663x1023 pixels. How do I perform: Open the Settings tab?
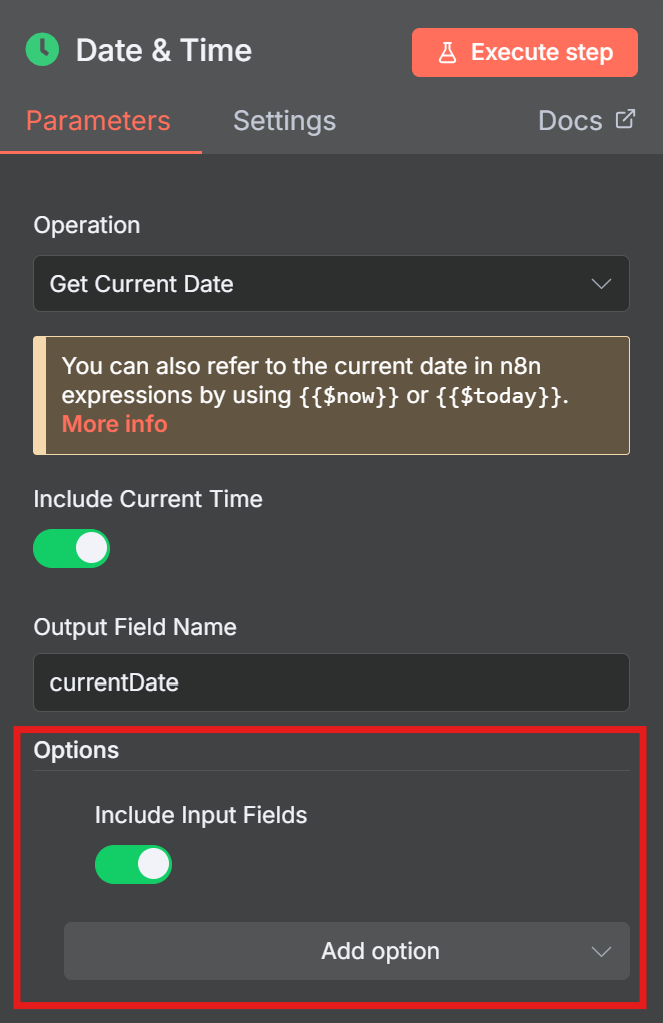tap(284, 121)
